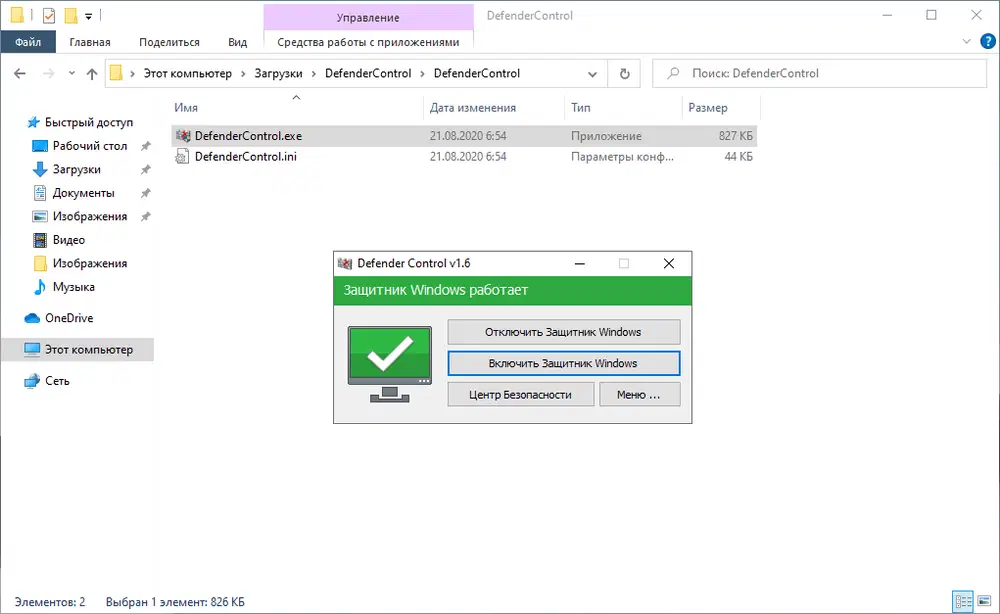1000x614 pixels.
Task: Go back with the left arrow
Action: click(x=20, y=73)
